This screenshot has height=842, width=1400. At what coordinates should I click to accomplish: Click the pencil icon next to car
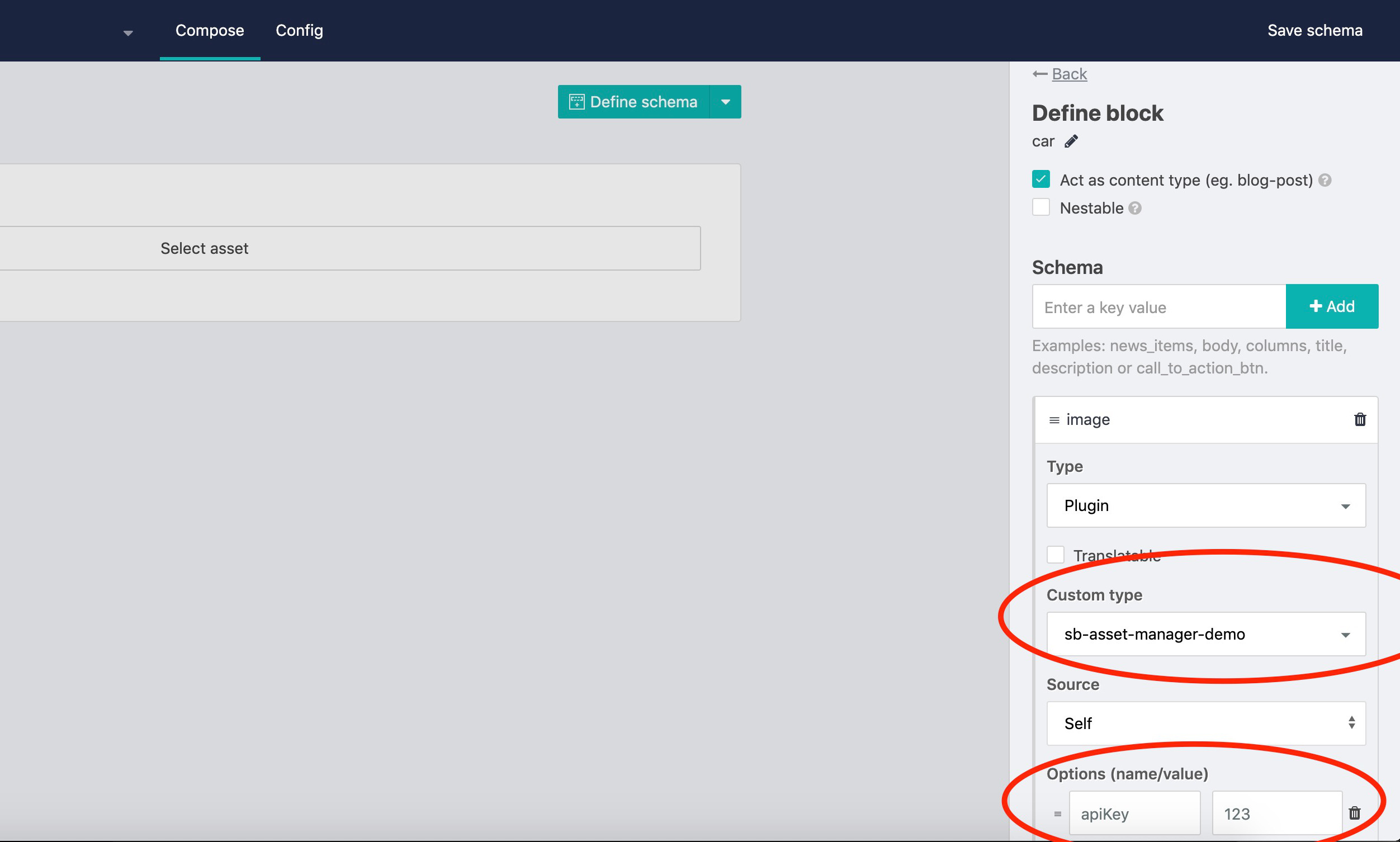click(x=1071, y=141)
